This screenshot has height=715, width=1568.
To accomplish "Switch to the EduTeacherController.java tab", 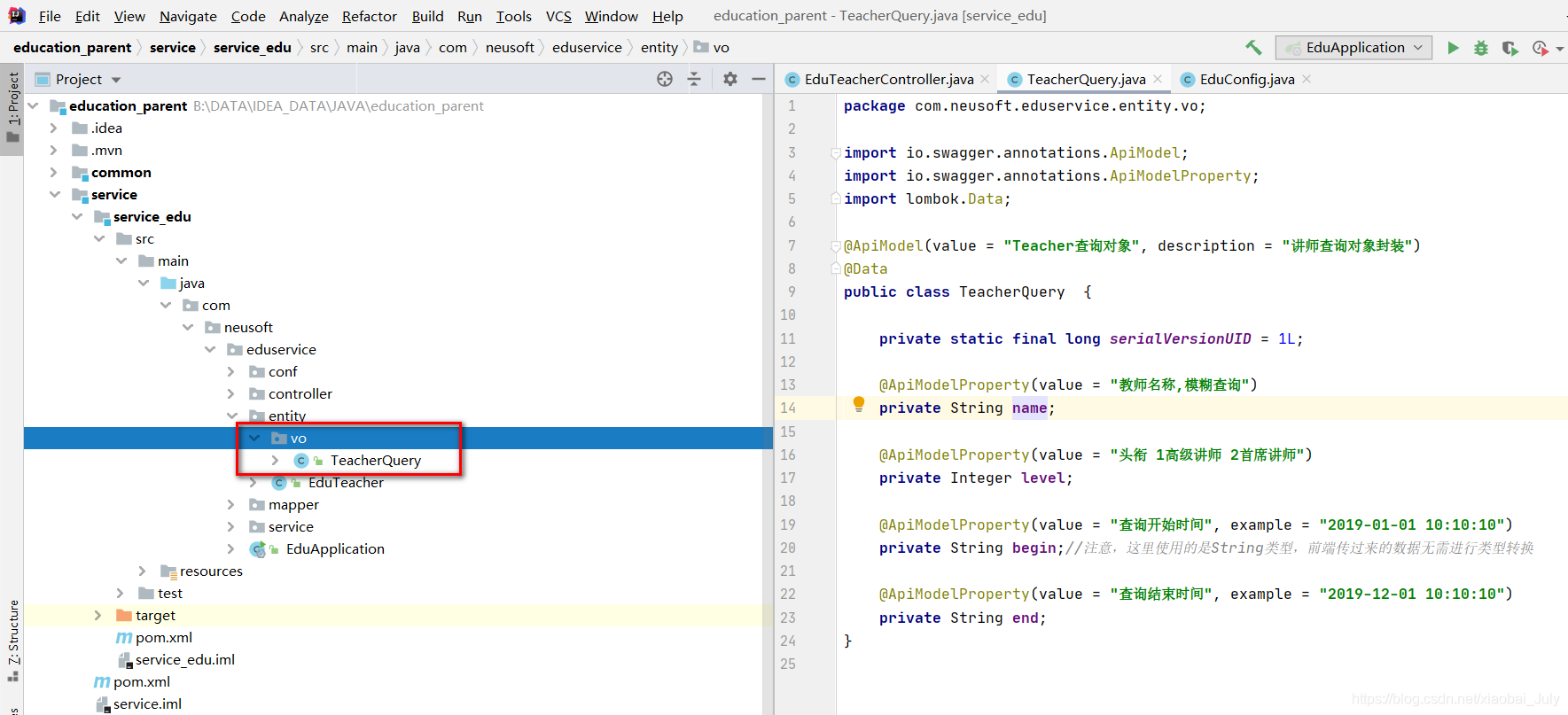I will (x=887, y=79).
